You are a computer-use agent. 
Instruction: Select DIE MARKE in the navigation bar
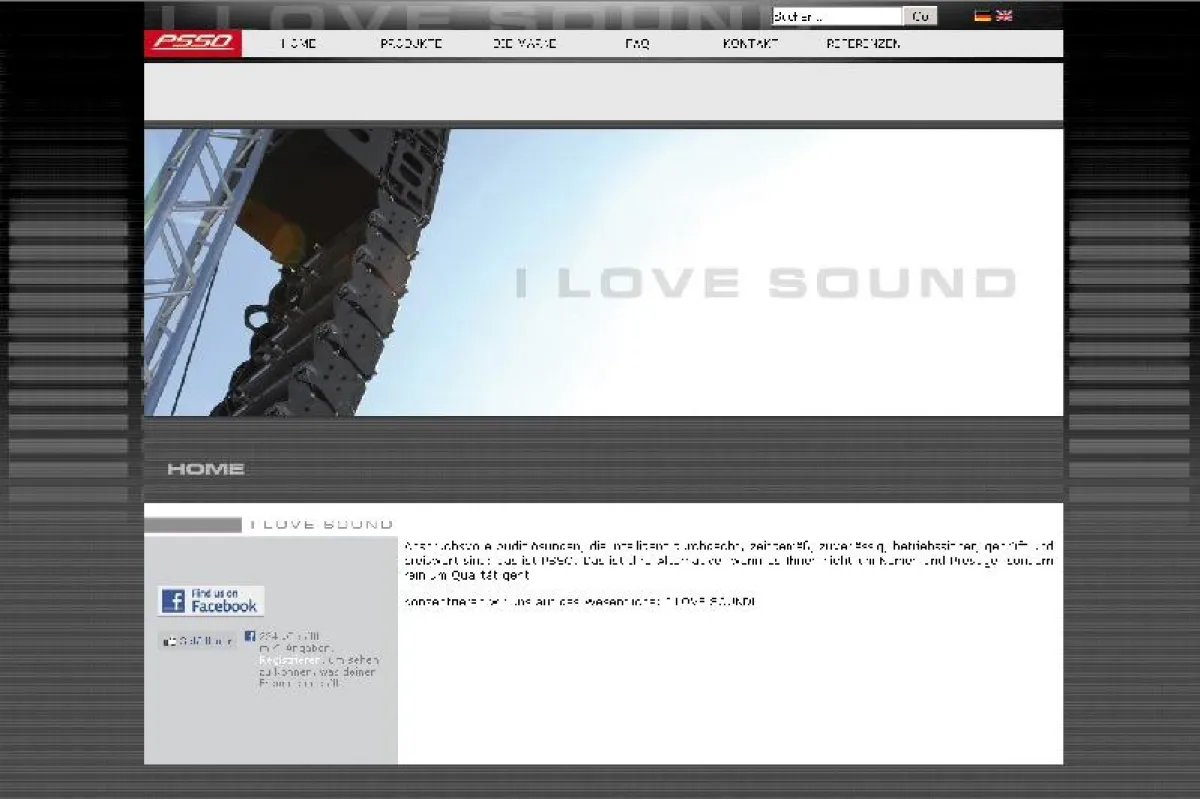coord(525,44)
